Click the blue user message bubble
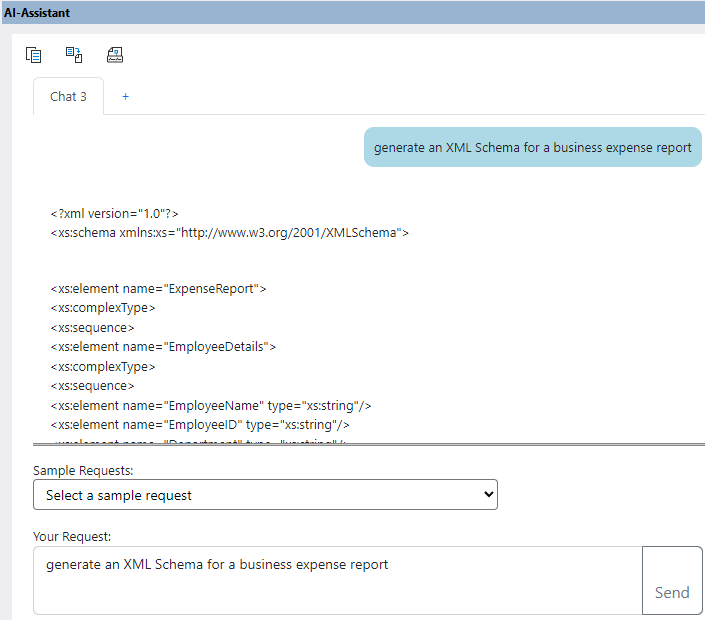The image size is (705, 620). 532,147
